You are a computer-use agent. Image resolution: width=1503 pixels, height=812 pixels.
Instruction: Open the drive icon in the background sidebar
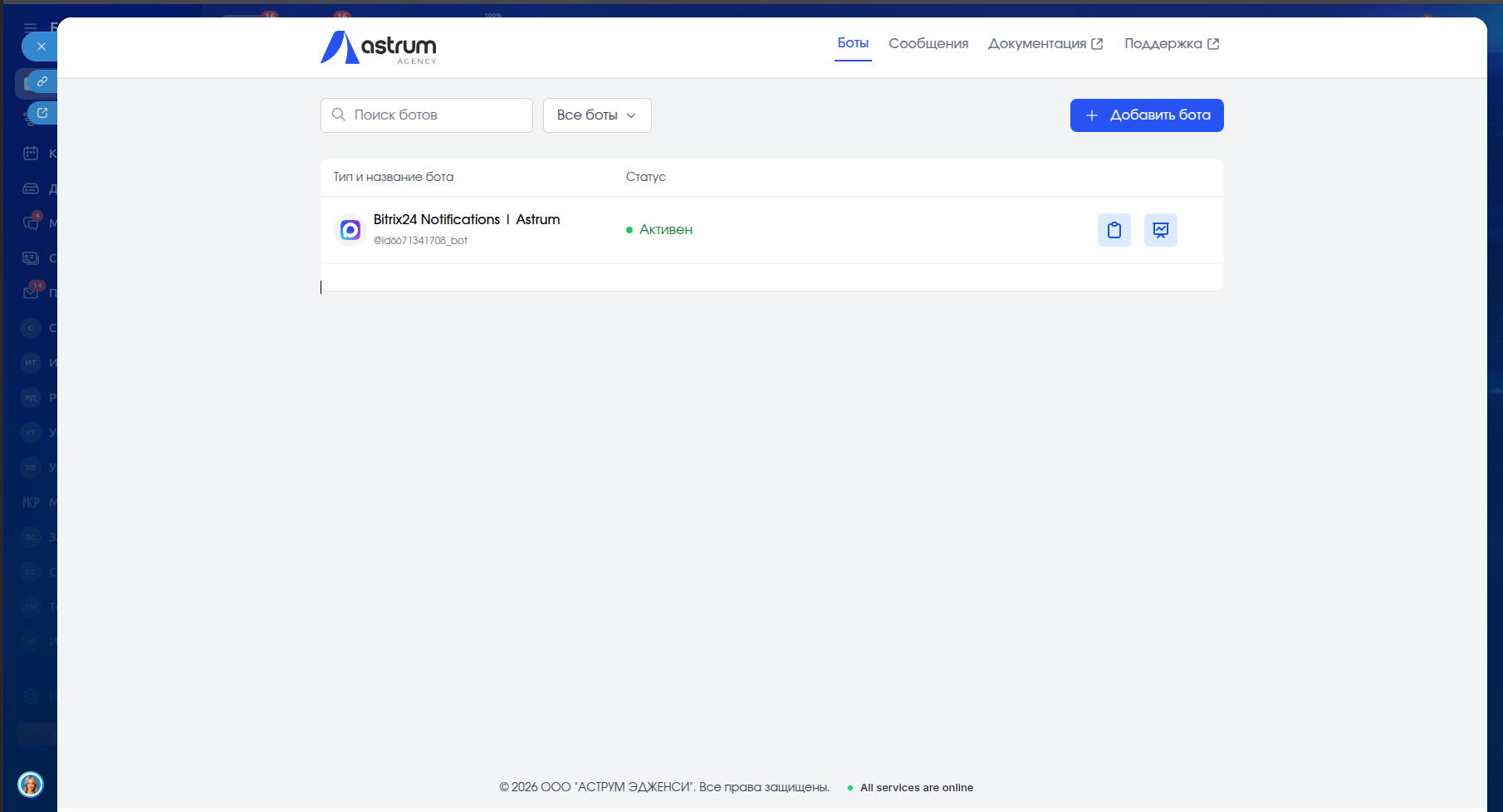(x=31, y=188)
